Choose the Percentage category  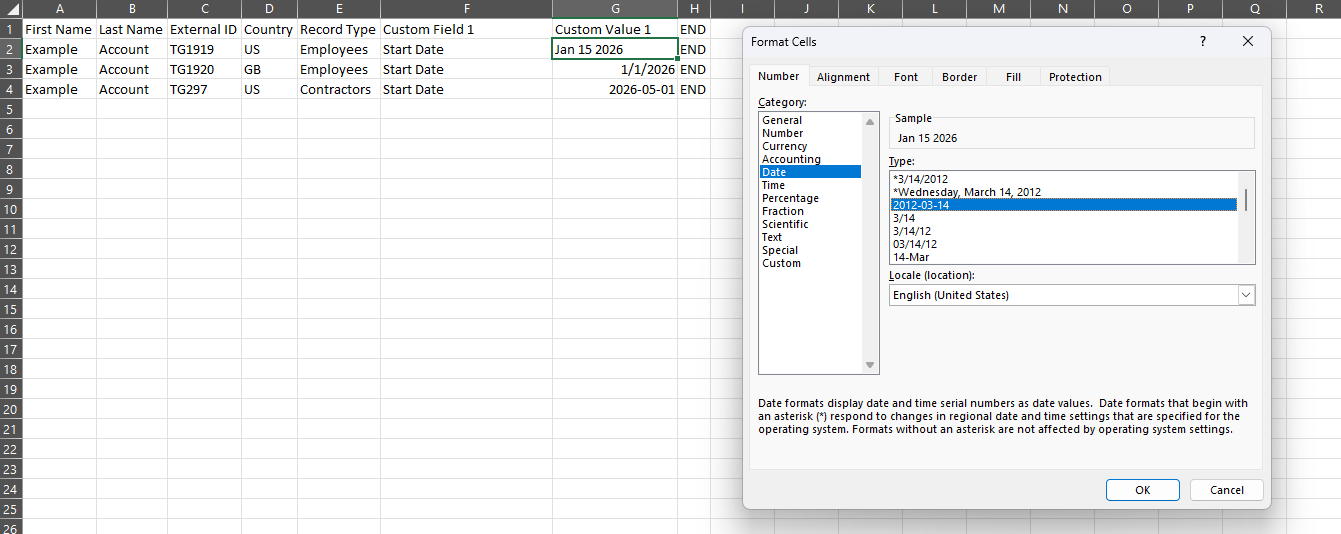point(810,198)
